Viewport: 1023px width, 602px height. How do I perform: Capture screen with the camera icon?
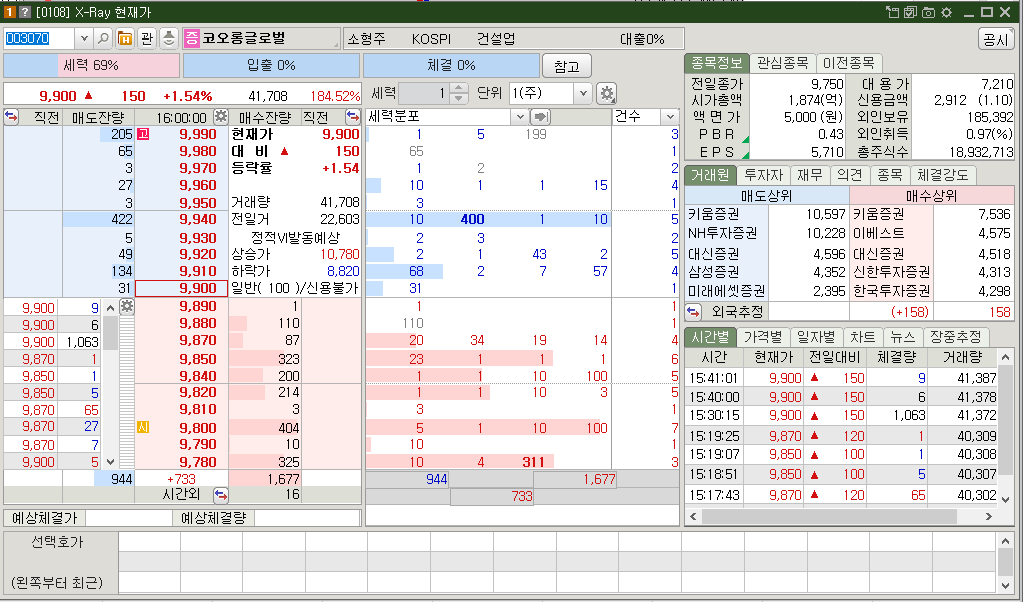click(928, 12)
